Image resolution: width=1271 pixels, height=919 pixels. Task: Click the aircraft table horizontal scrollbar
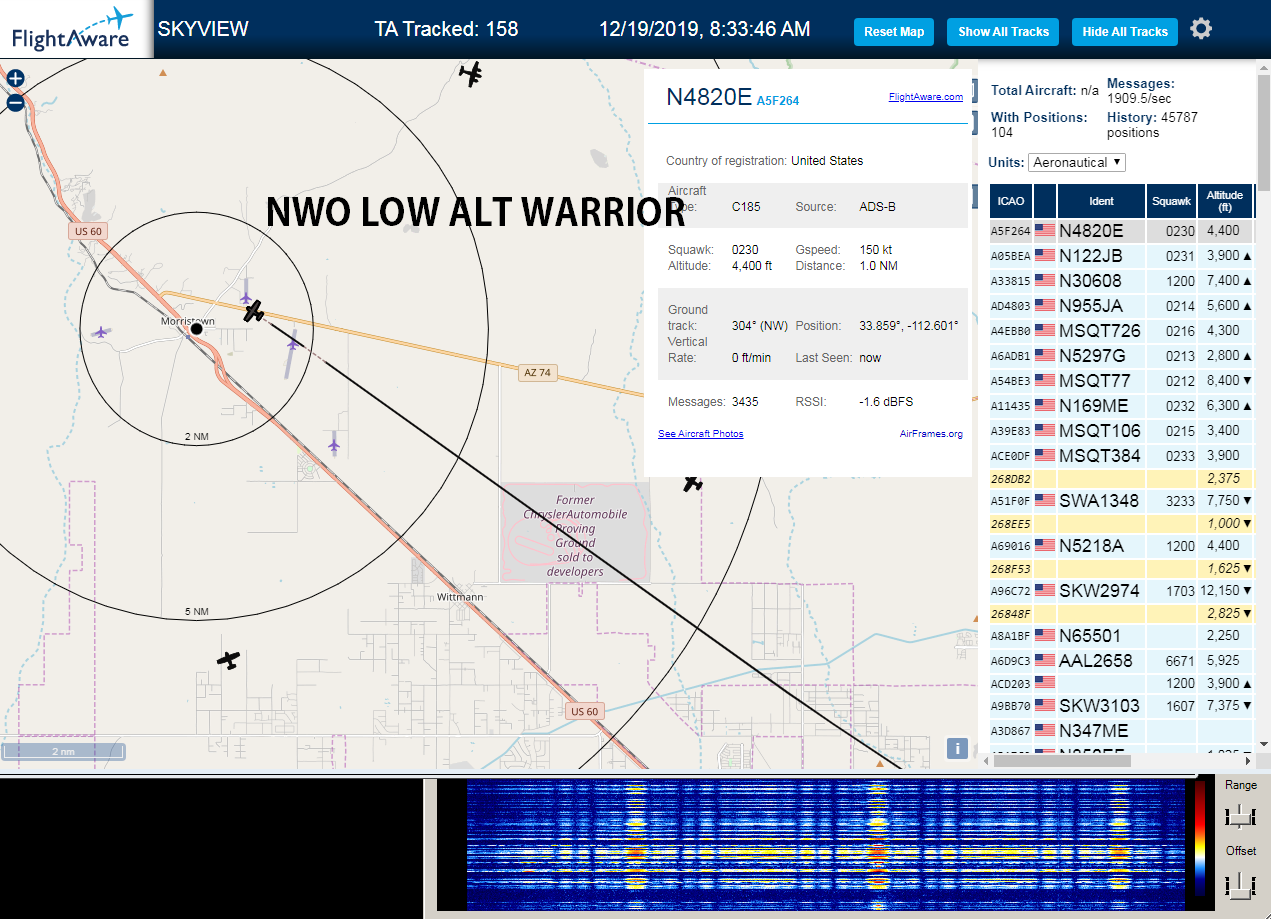click(x=1061, y=761)
